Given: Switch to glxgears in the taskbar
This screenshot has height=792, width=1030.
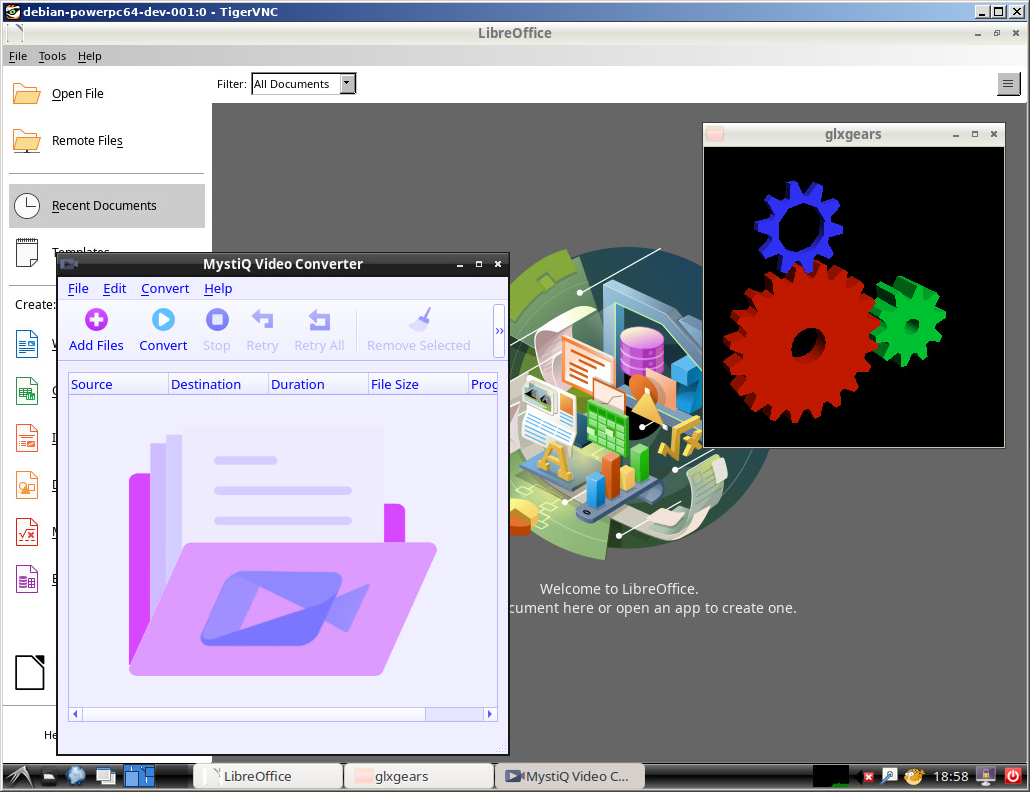Looking at the screenshot, I should [418, 776].
